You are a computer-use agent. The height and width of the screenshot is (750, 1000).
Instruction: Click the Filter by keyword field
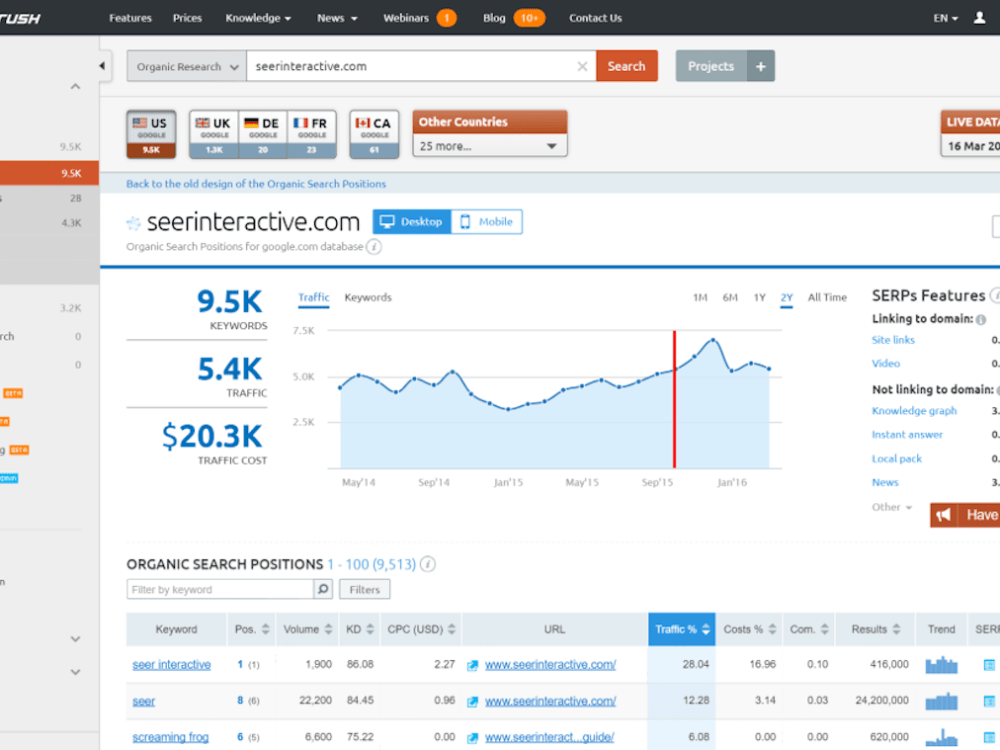point(220,589)
